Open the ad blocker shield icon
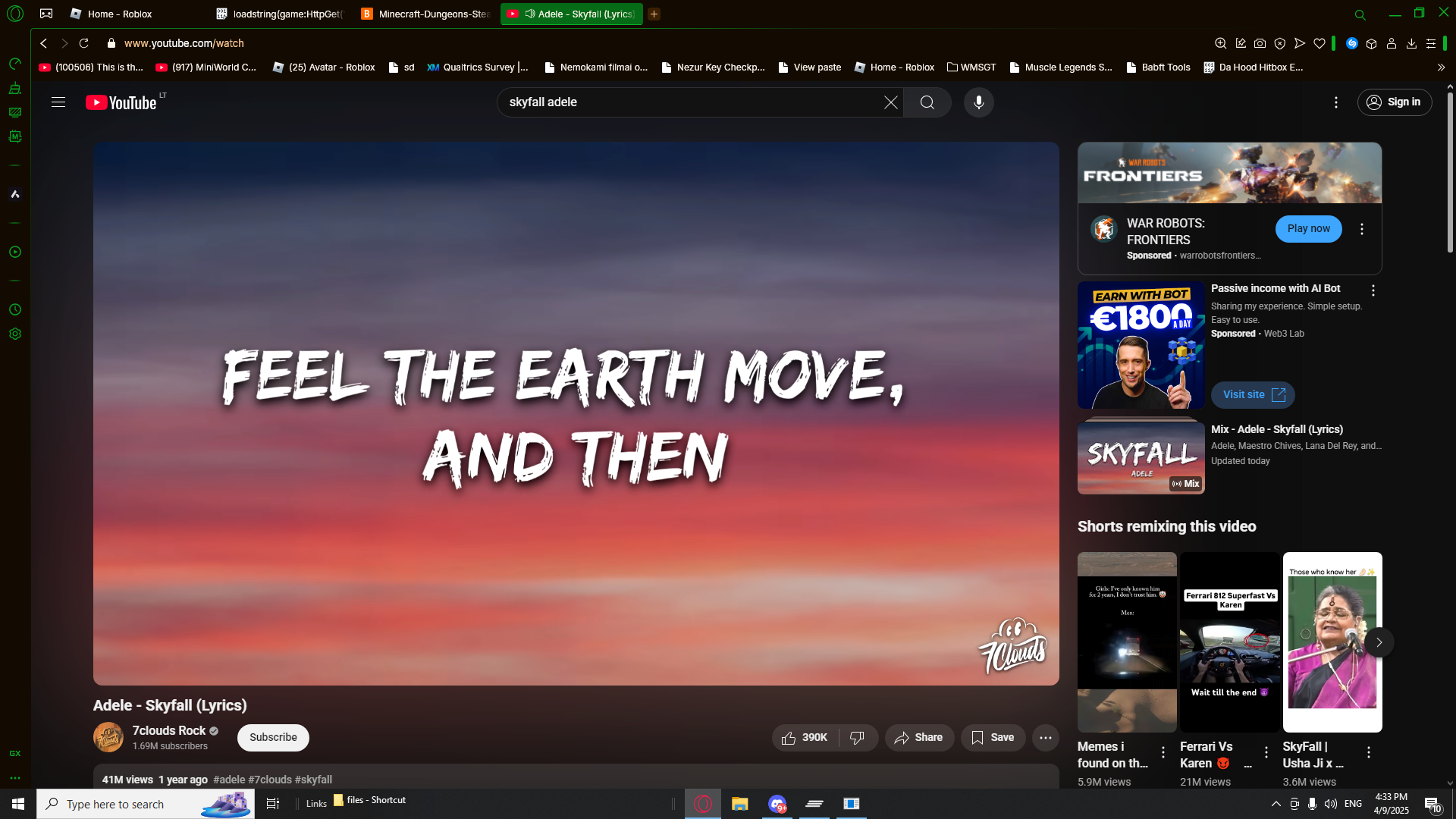 [x=1280, y=43]
